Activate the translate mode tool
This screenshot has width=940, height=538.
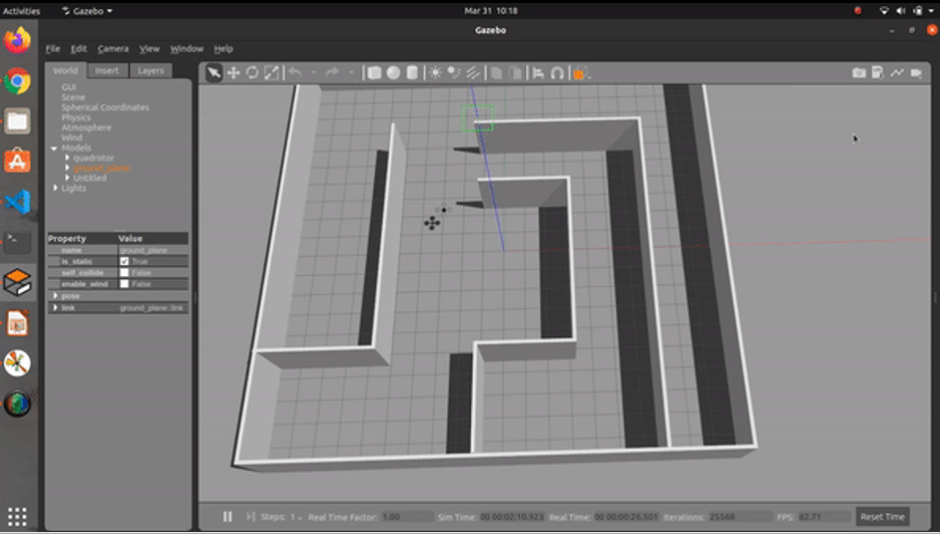(x=233, y=73)
